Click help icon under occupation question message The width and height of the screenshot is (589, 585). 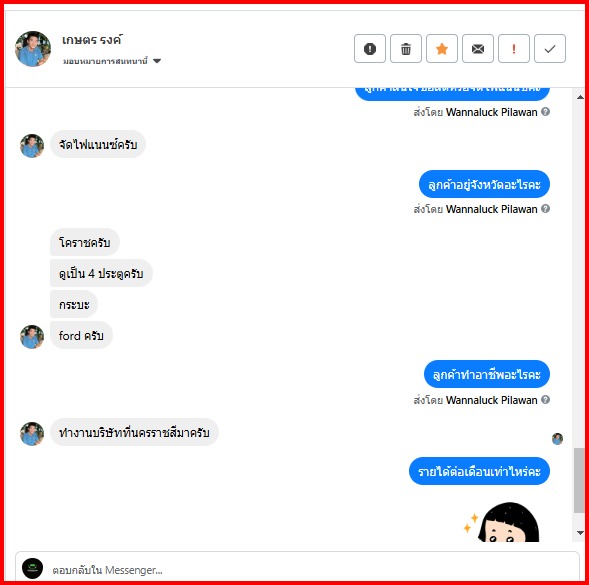(x=545, y=399)
